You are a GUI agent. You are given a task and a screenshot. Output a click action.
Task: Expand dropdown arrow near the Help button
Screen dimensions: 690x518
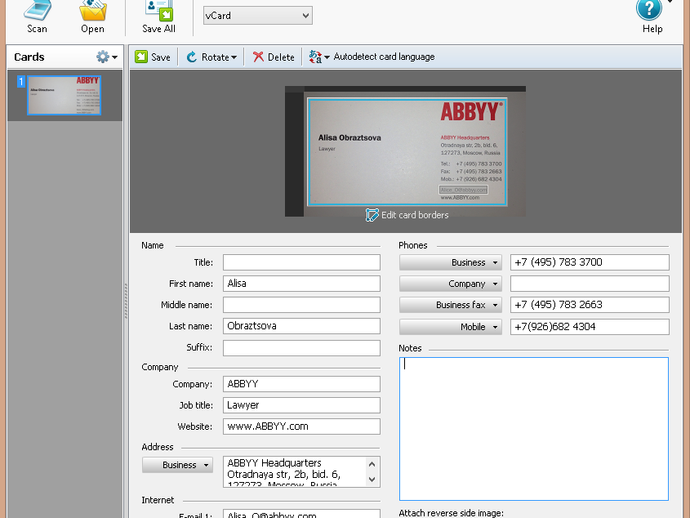[x=670, y=1]
